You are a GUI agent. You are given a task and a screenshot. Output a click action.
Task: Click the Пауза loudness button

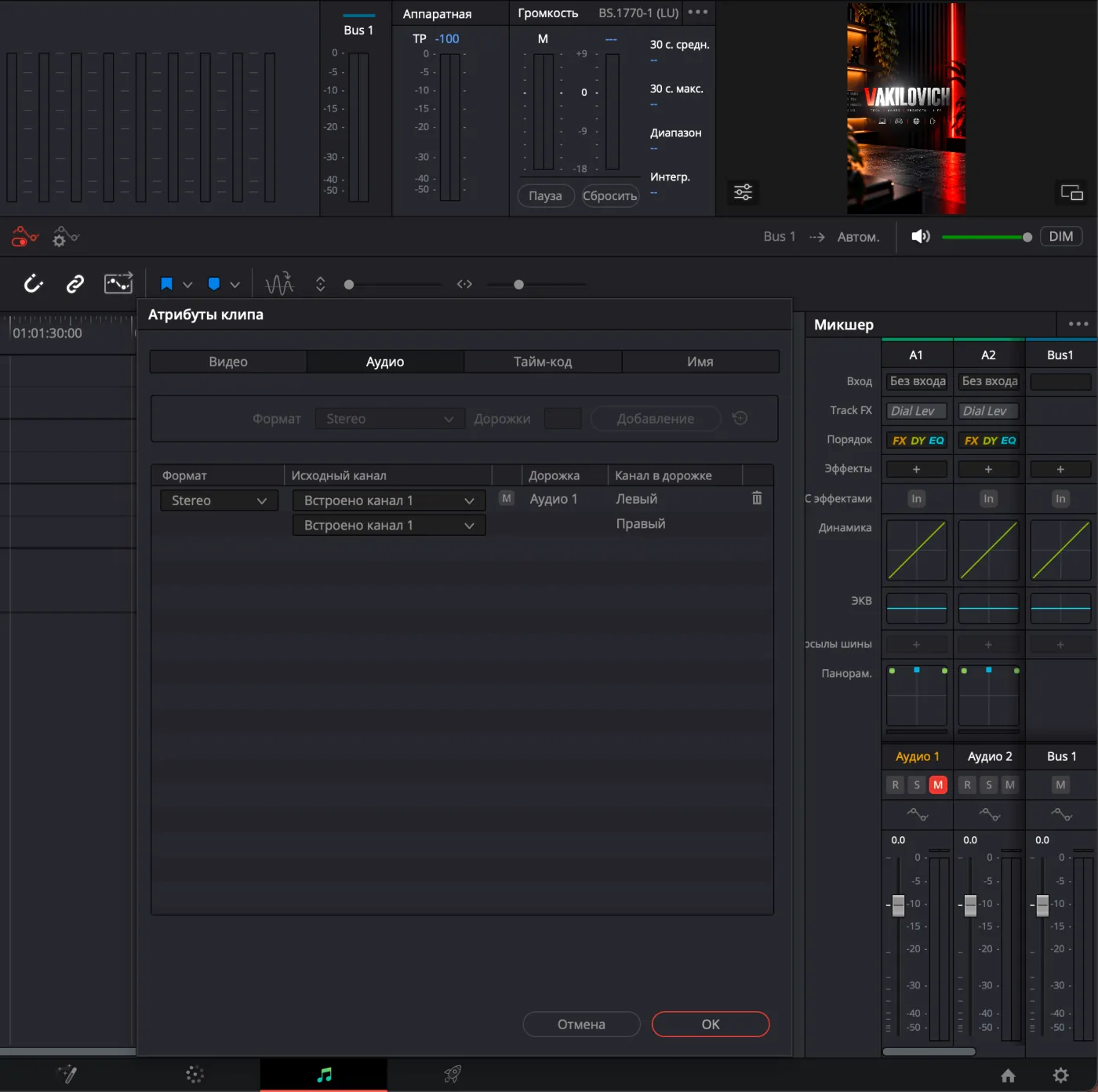pyautogui.click(x=545, y=195)
